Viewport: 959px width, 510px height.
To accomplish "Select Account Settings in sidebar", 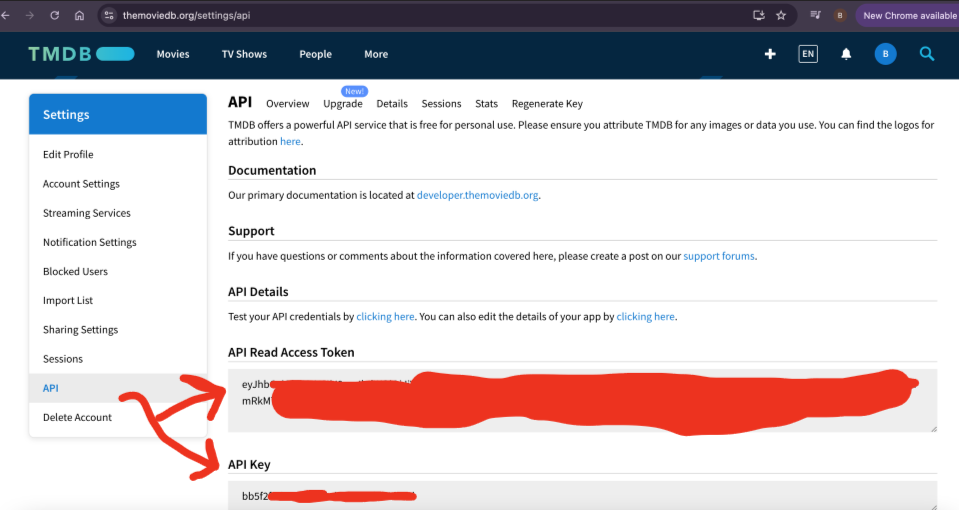I will pos(81,184).
